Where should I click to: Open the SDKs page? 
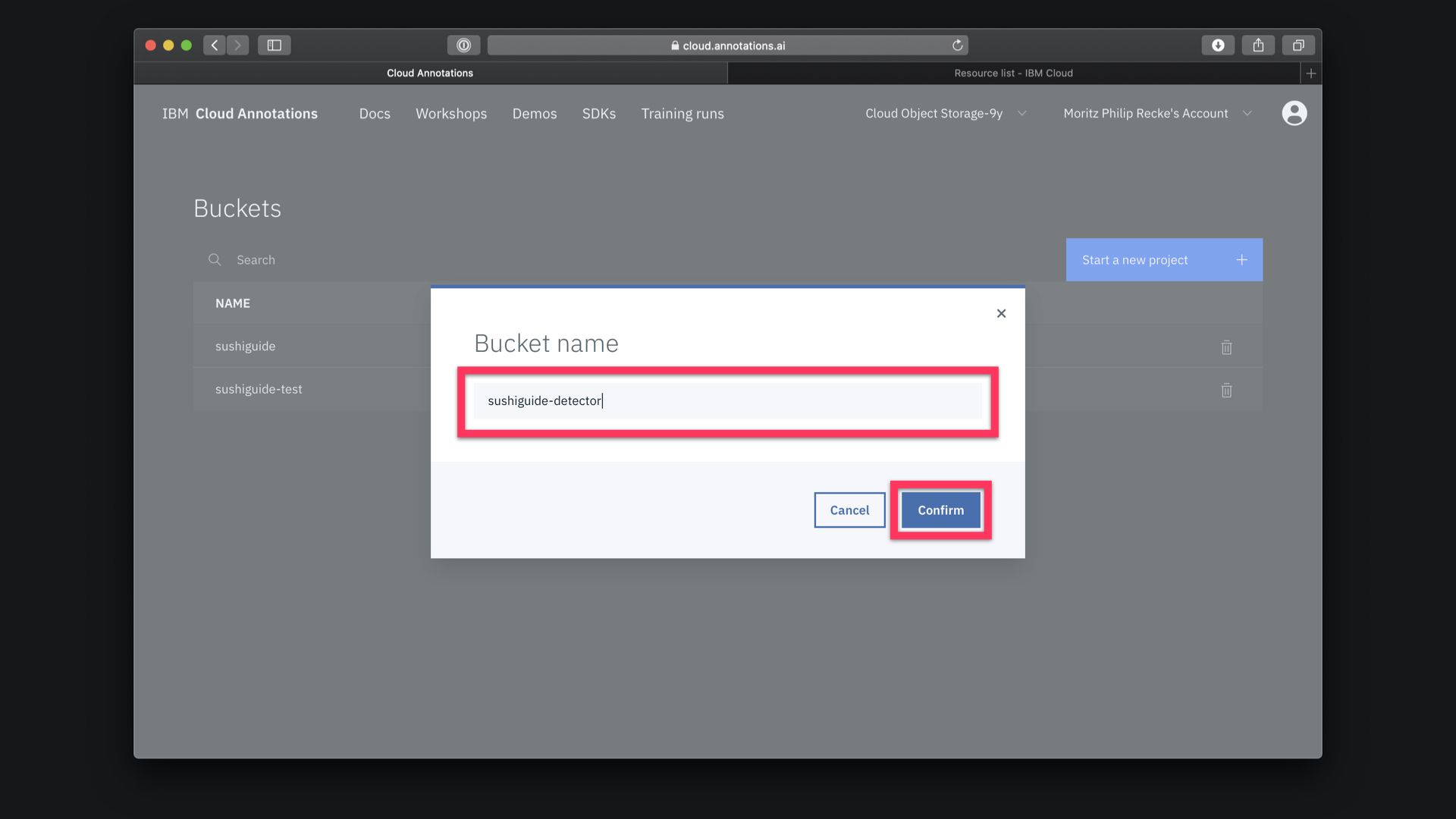click(x=599, y=114)
